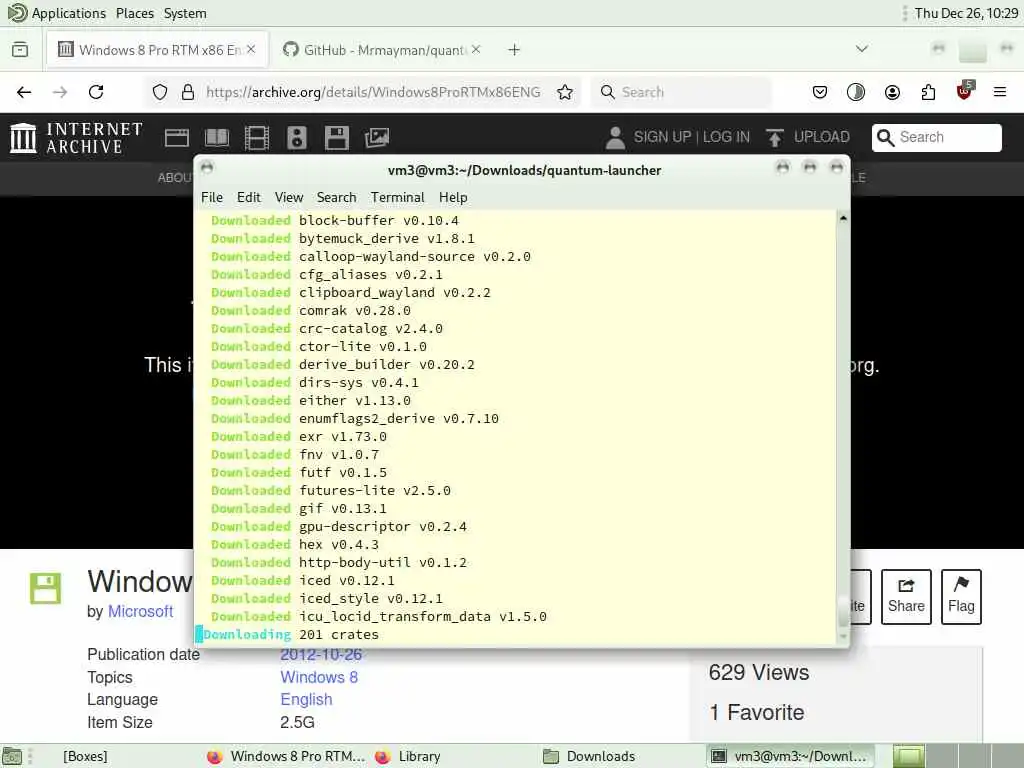
Task: Click the LOG IN link
Action: click(x=726, y=137)
